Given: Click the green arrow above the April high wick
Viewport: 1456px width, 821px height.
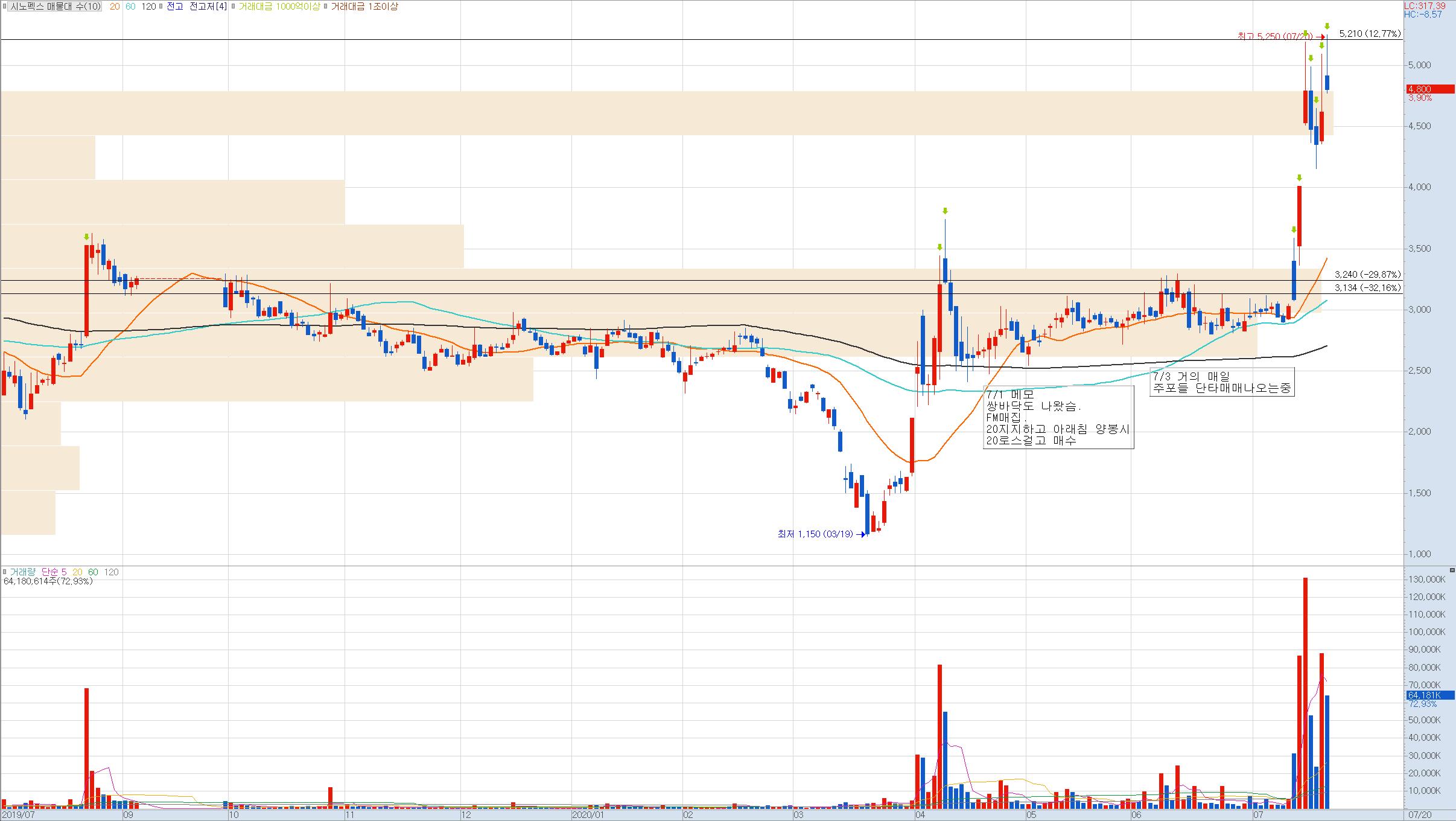Looking at the screenshot, I should pos(945,211).
